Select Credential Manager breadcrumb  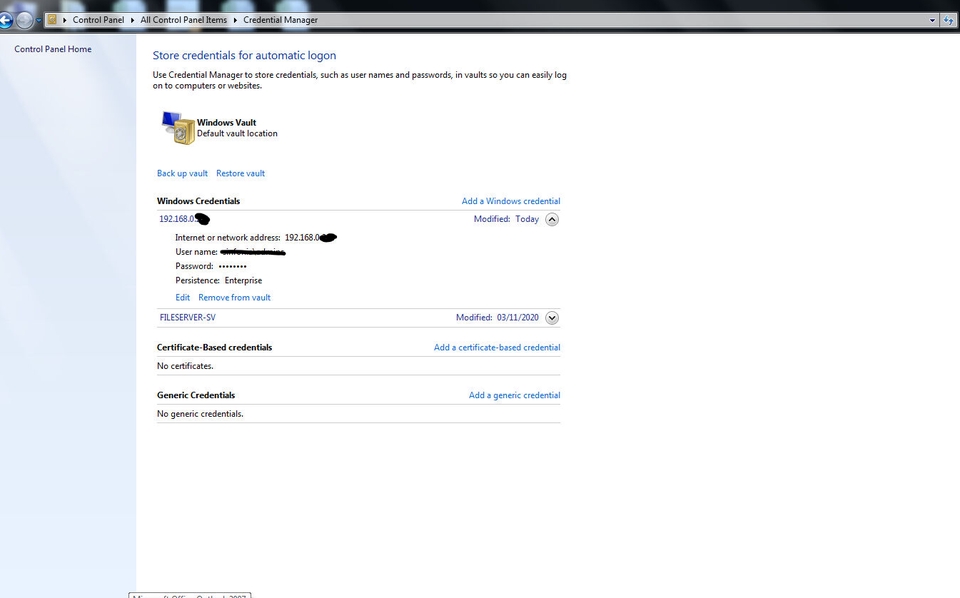tap(280, 20)
